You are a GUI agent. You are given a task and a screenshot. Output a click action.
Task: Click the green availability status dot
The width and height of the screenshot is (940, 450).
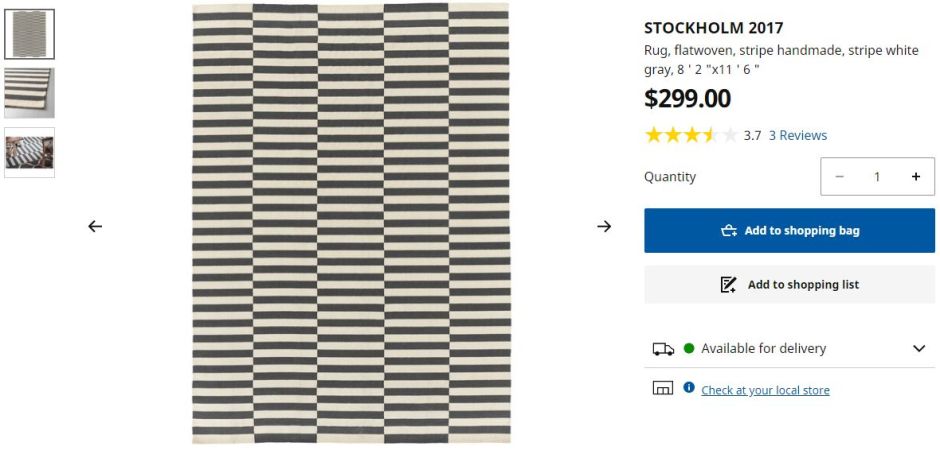tap(689, 349)
